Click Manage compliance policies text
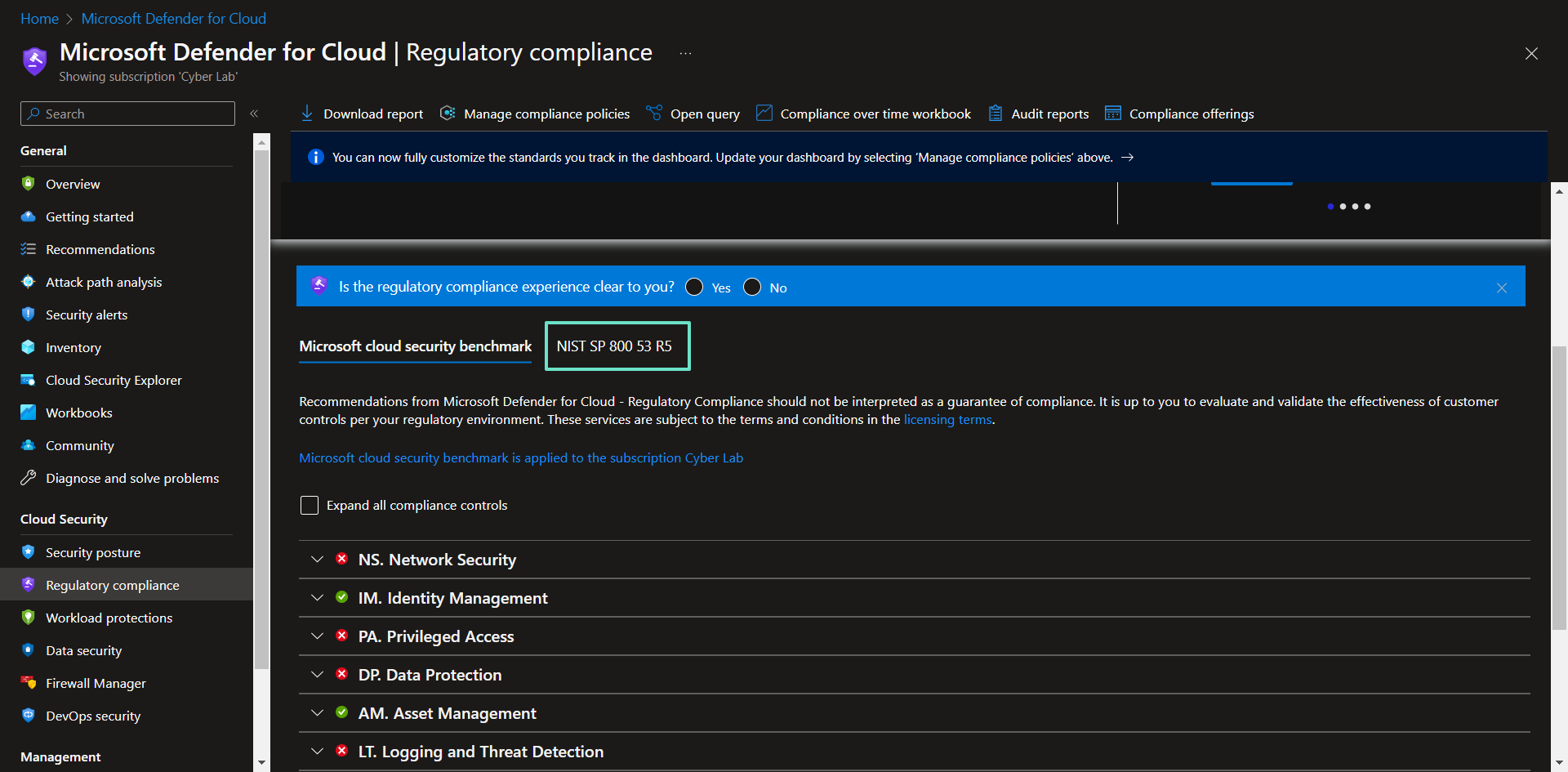Viewport: 1568px width, 772px height. (546, 114)
